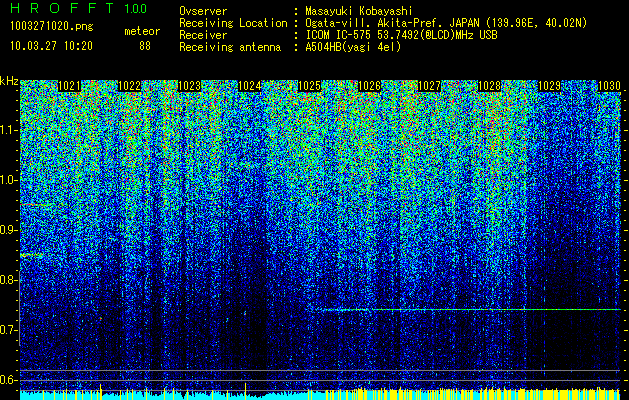629x400 pixels.
Task: Click the date stamp 10.03.27 10:20
Action: 51,46
